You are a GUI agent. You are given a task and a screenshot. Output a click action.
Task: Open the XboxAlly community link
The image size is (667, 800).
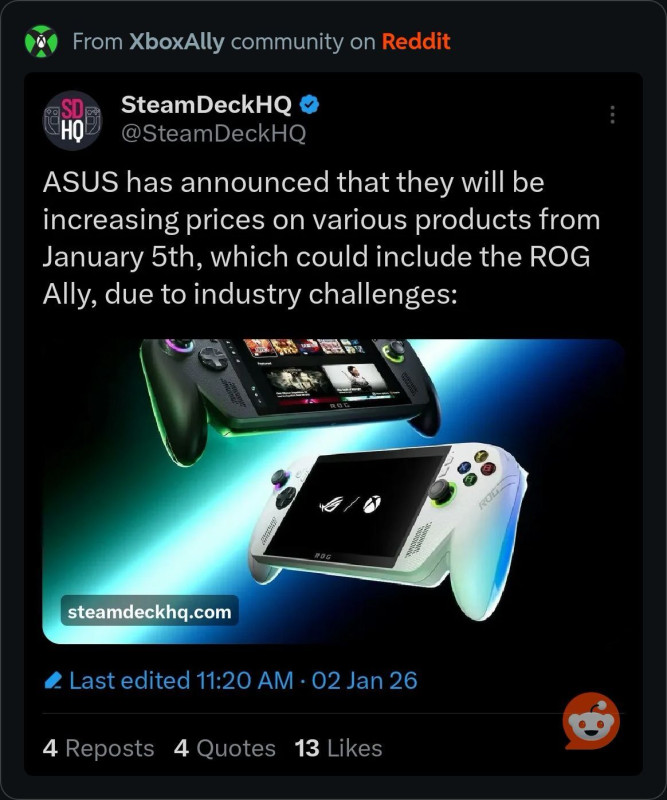coord(177,41)
